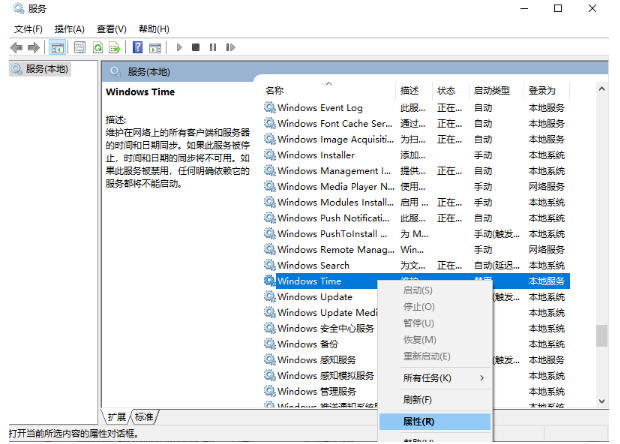Select the Windows Search service row
This screenshot has height=444, width=620.
point(313,265)
